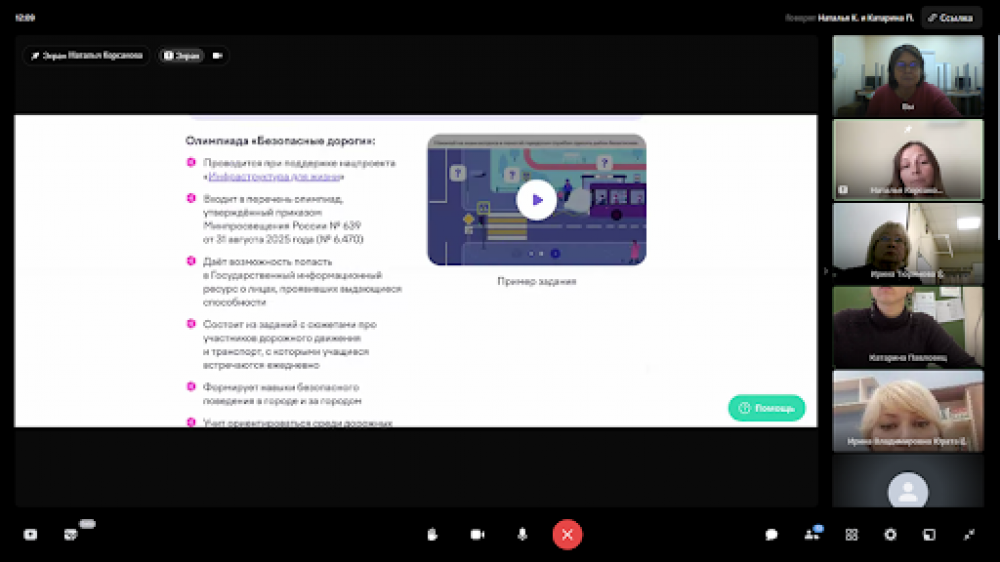Open the call settings gear
Screen dimensions: 1000x562
(x=890, y=535)
